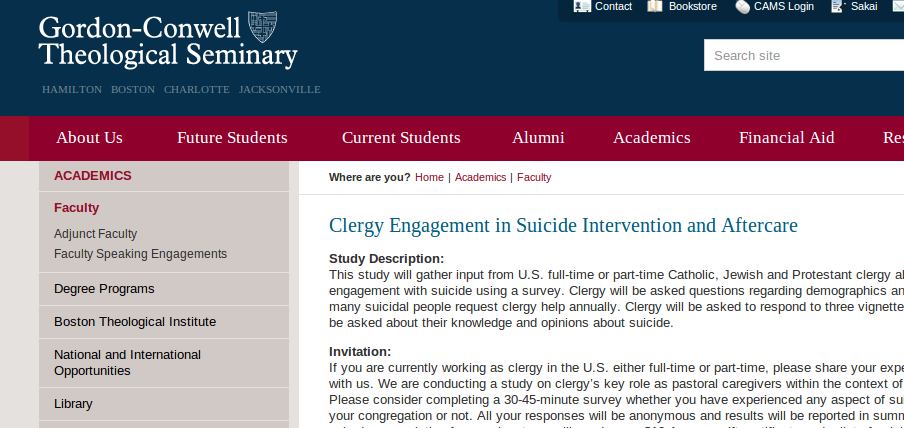Click the Contact card icon
This screenshot has width=904, height=428.
click(x=582, y=6)
